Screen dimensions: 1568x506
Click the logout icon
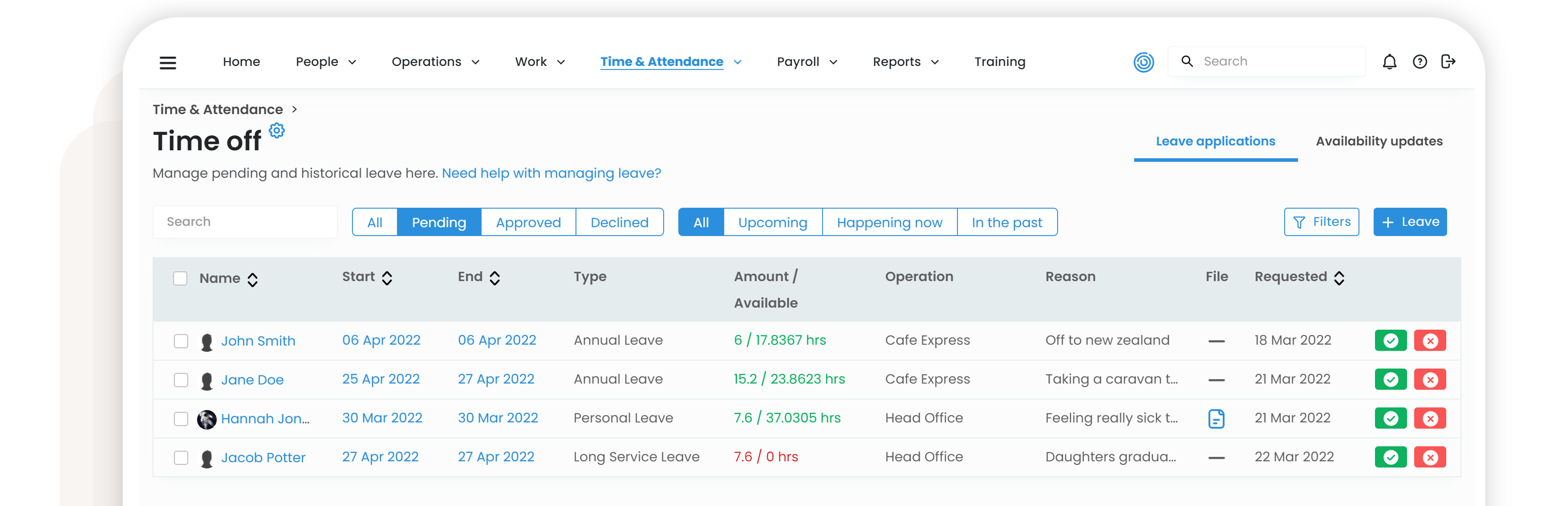pos(1448,62)
